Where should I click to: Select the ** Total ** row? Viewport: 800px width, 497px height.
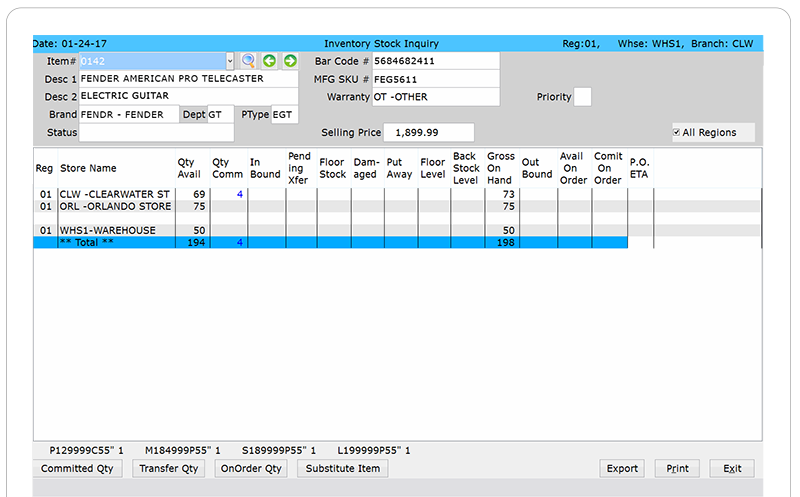[x=331, y=242]
